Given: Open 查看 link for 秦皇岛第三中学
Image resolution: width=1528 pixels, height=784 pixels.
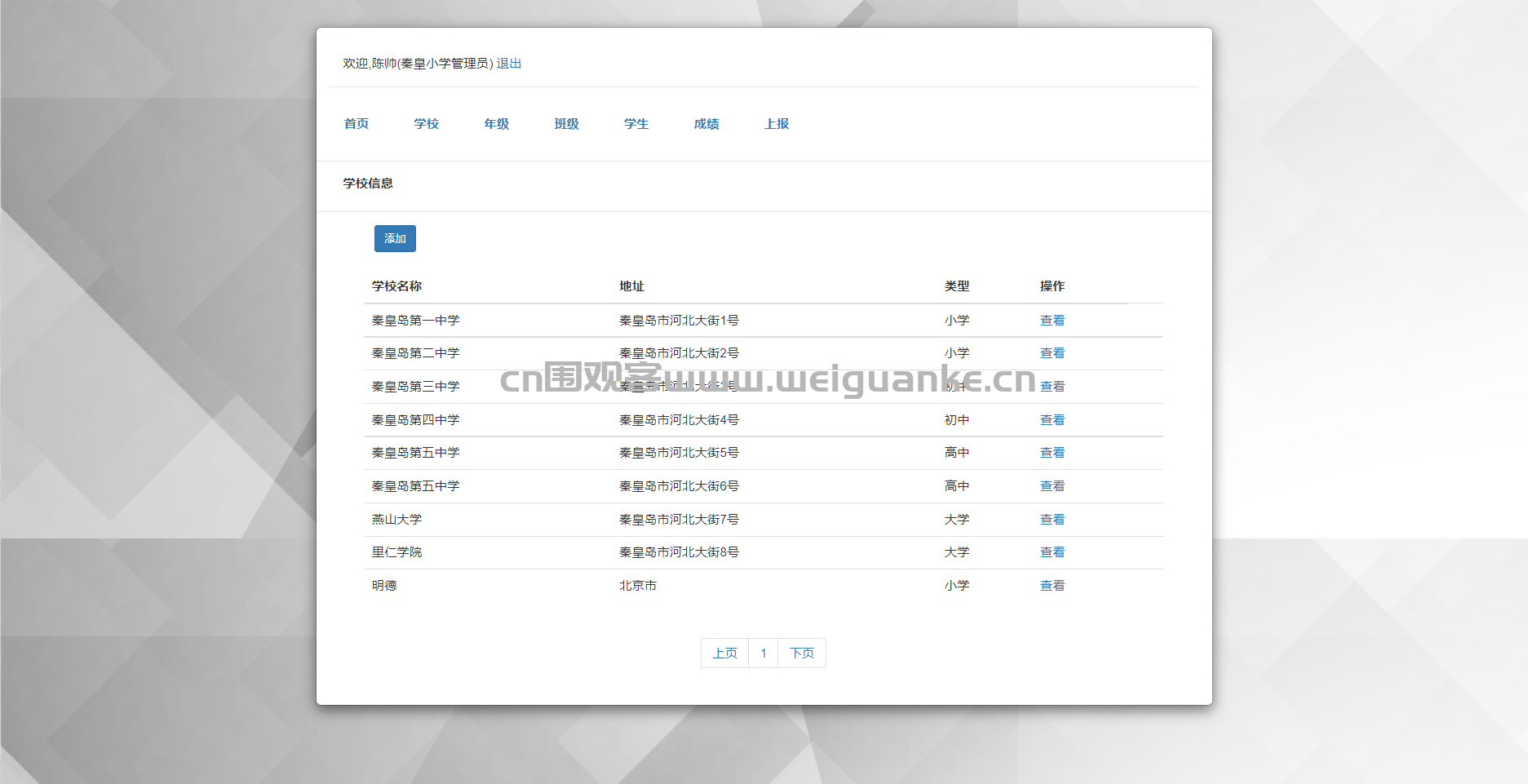Looking at the screenshot, I should pyautogui.click(x=1052, y=387).
